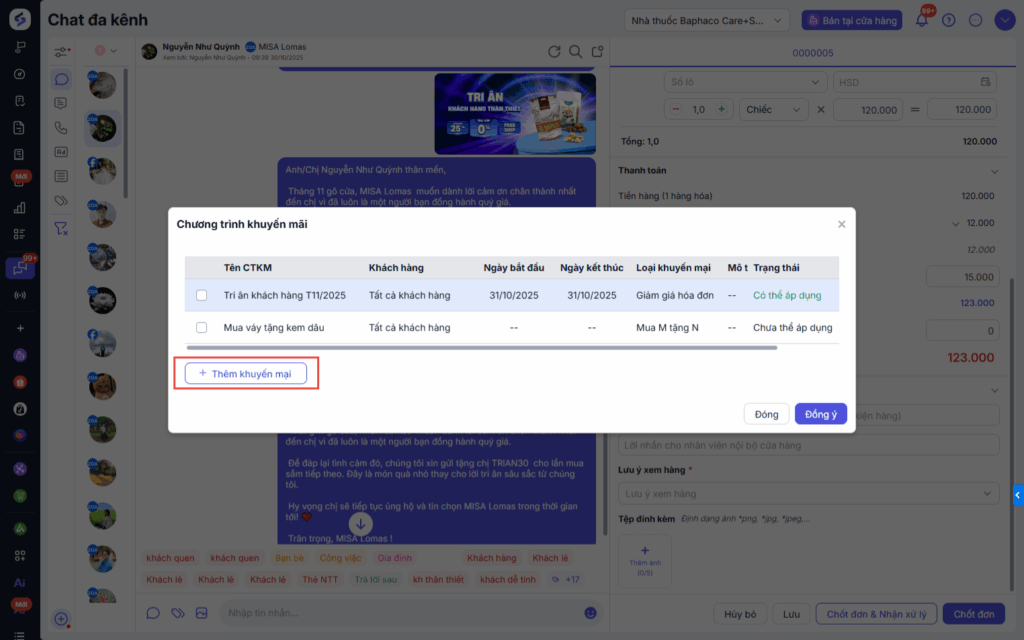
Task: Open the channel status filter dropdown
Action: [x=105, y=50]
